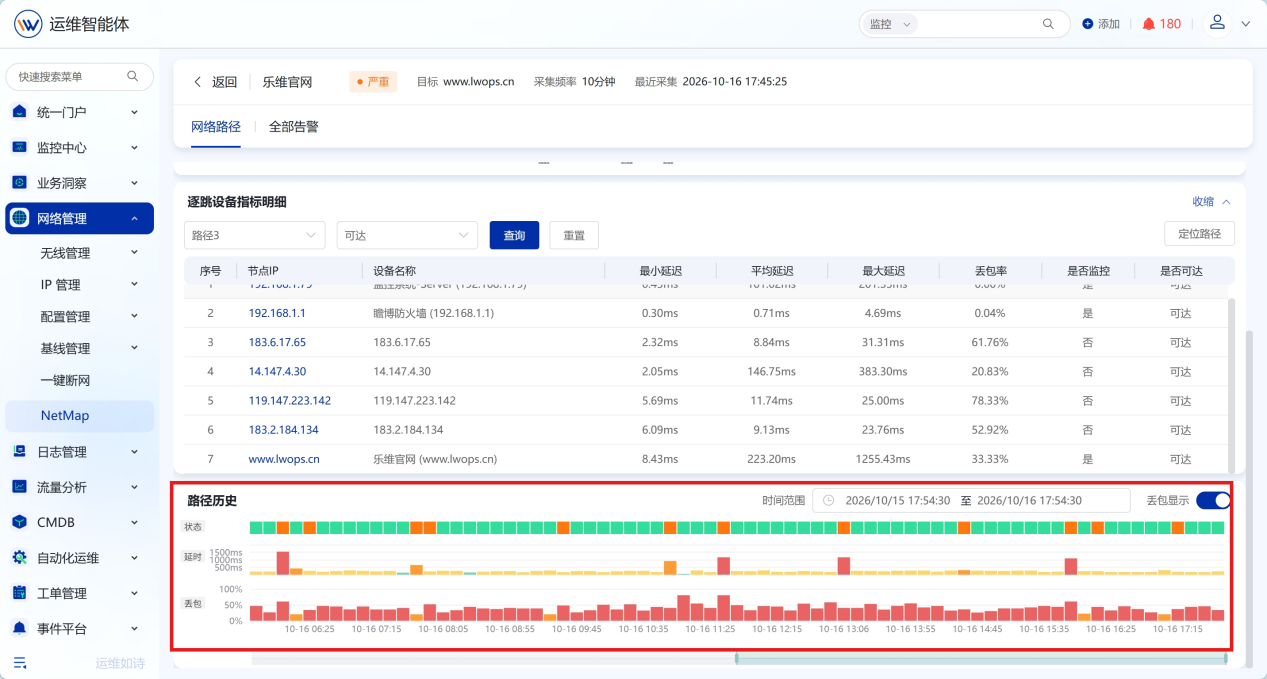
Task: Click the back arrow beside 返回
Action: pyautogui.click(x=197, y=82)
